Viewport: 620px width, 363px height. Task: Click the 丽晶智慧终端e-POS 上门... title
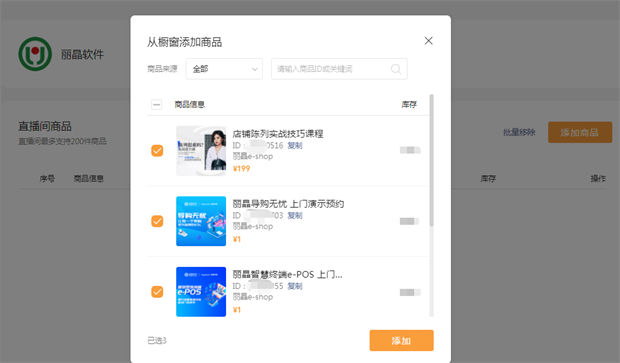tap(287, 274)
